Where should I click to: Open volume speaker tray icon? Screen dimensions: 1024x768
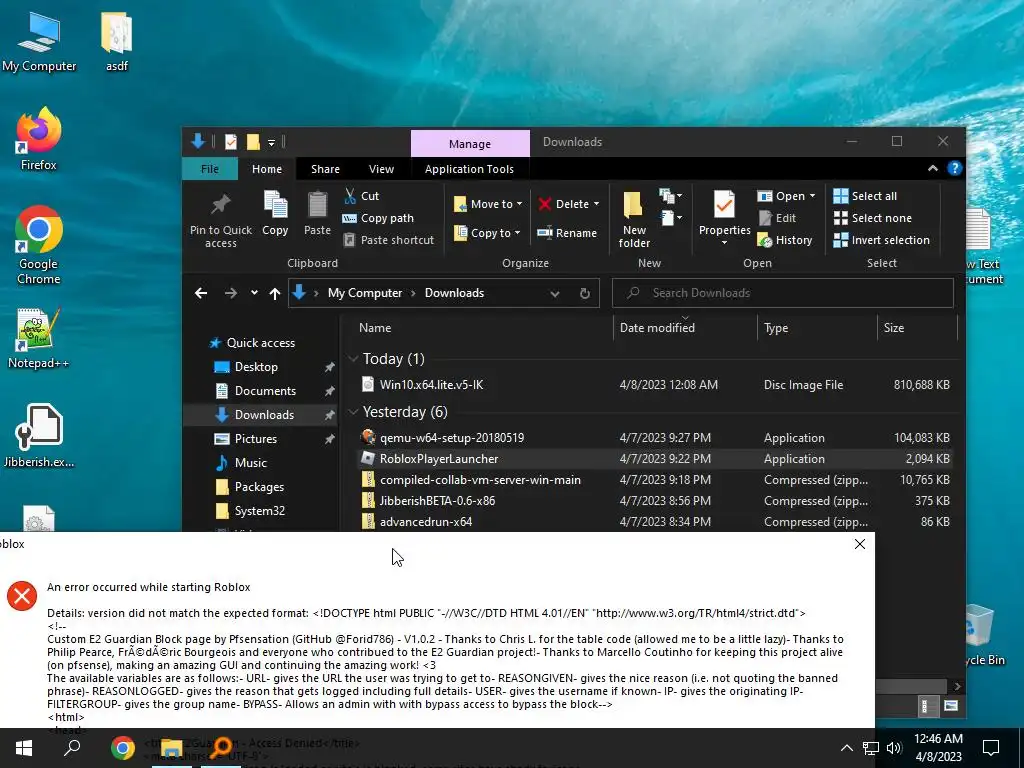(894, 748)
